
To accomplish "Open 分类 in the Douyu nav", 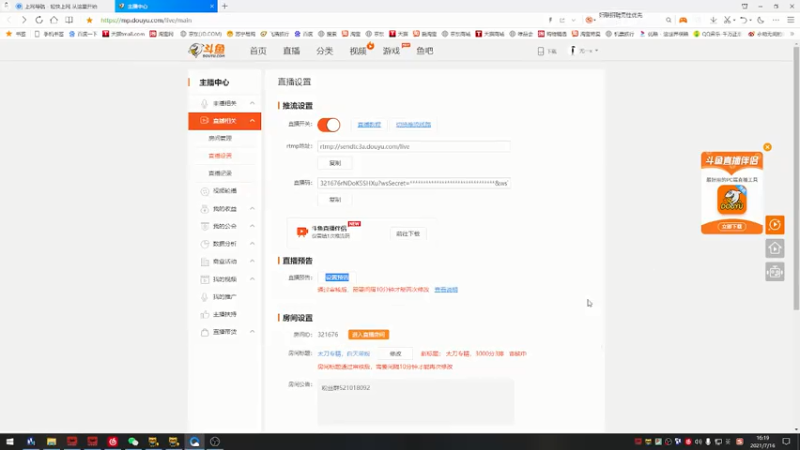I will tap(324, 51).
